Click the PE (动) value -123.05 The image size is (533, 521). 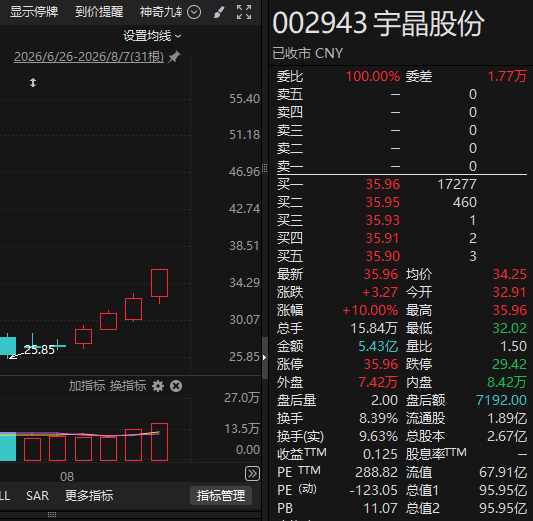pos(374,490)
